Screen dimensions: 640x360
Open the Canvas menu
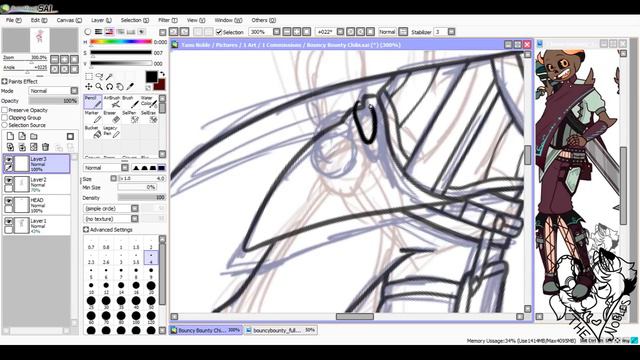pyautogui.click(x=69, y=20)
